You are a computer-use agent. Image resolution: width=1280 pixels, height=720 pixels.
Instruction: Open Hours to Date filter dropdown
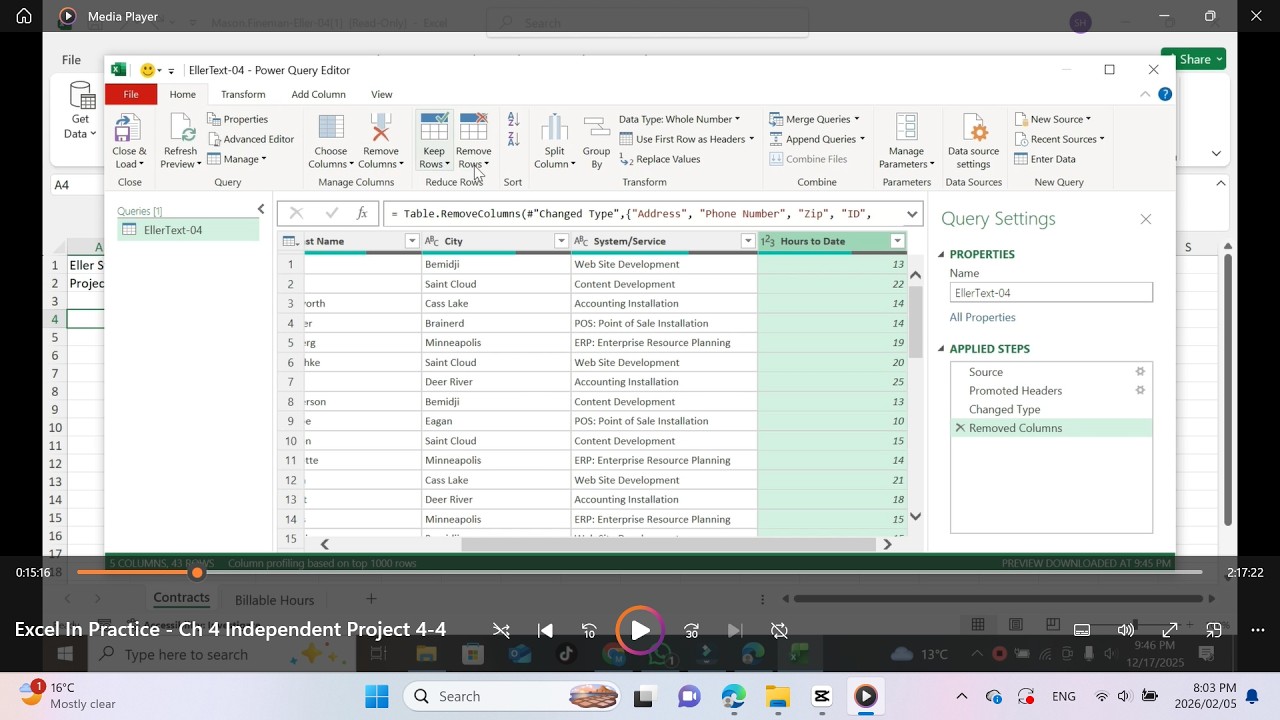point(897,241)
